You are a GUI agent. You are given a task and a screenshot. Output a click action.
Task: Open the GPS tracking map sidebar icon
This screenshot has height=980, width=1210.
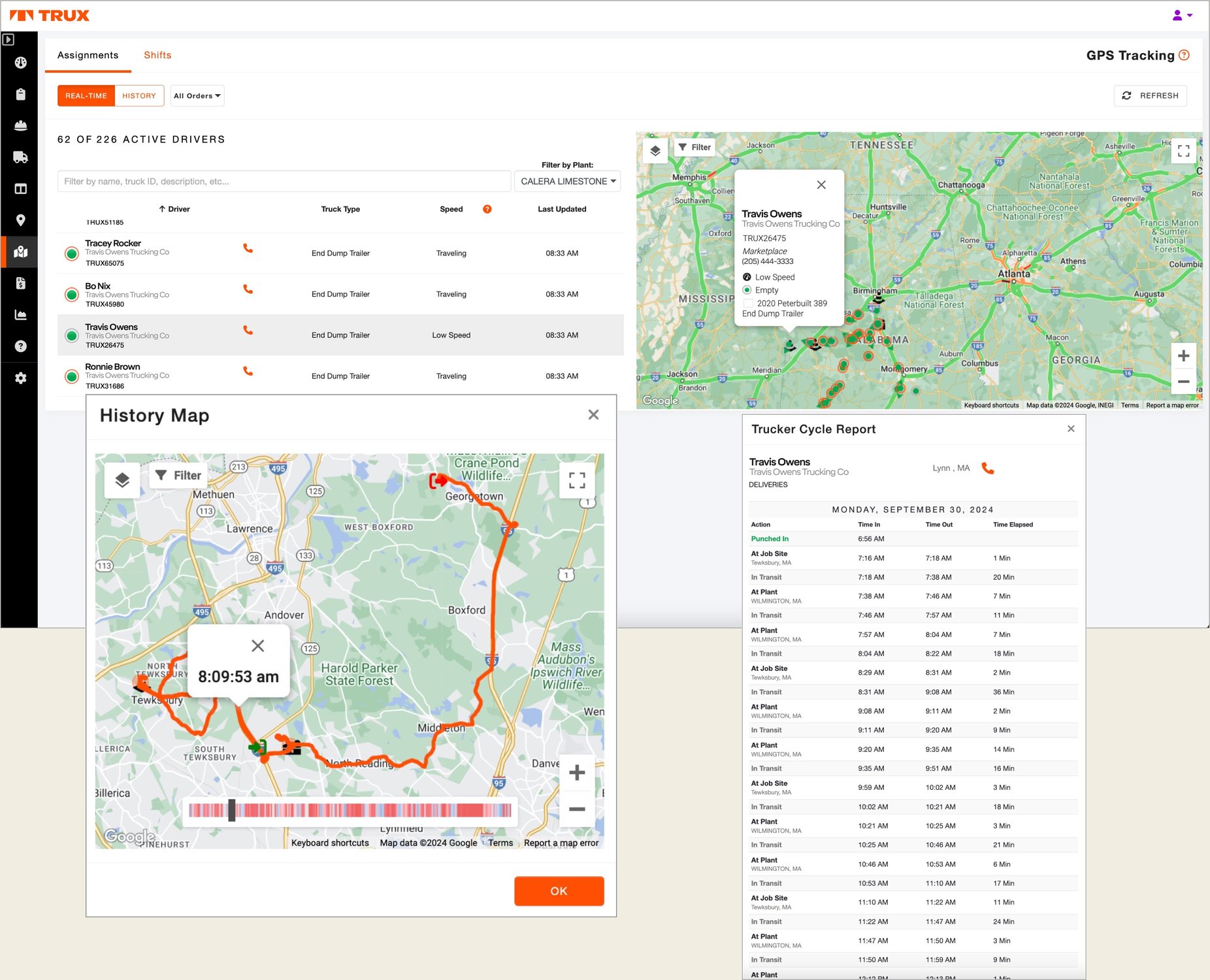click(20, 252)
